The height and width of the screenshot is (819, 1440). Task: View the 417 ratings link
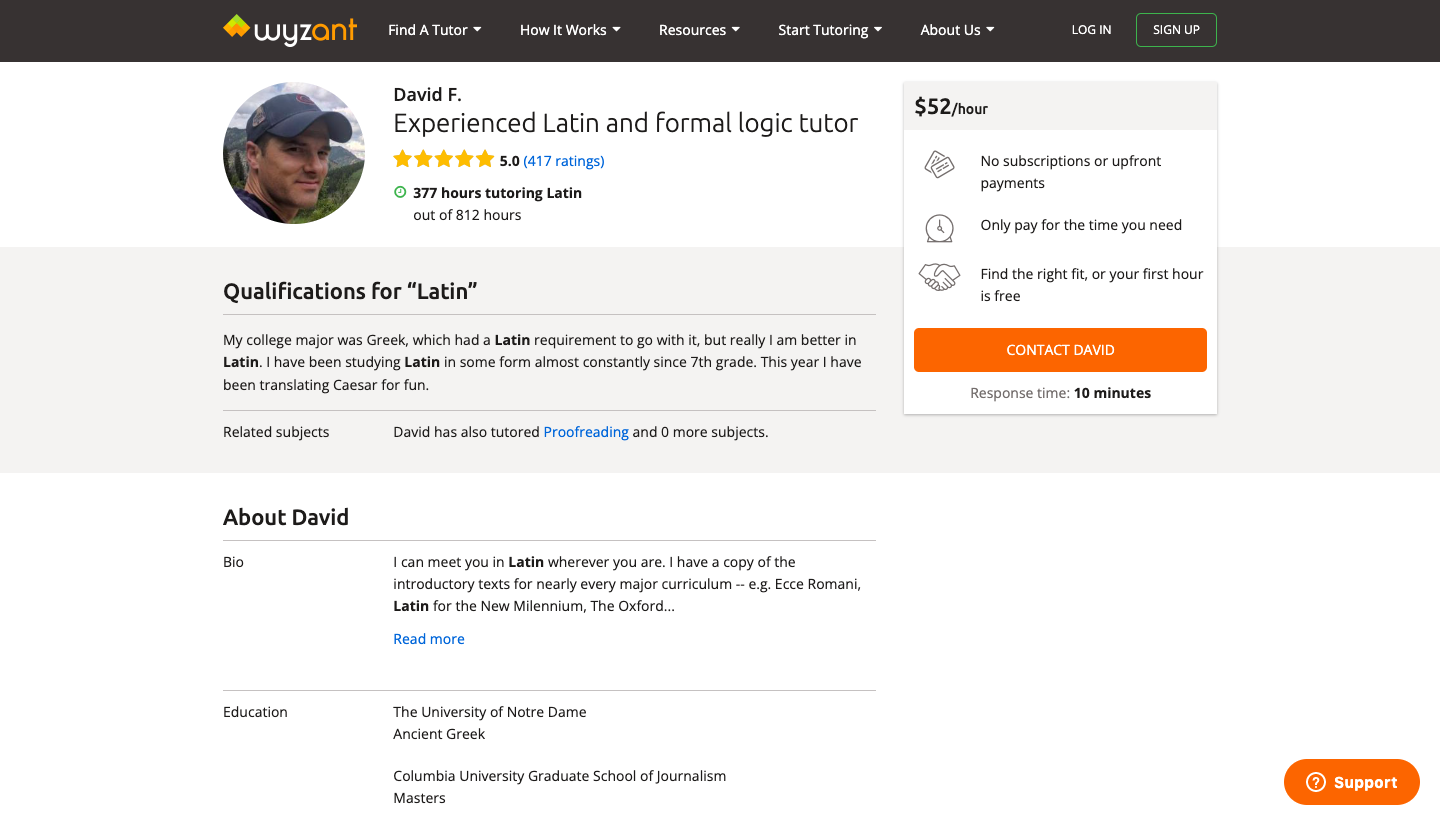tap(564, 161)
